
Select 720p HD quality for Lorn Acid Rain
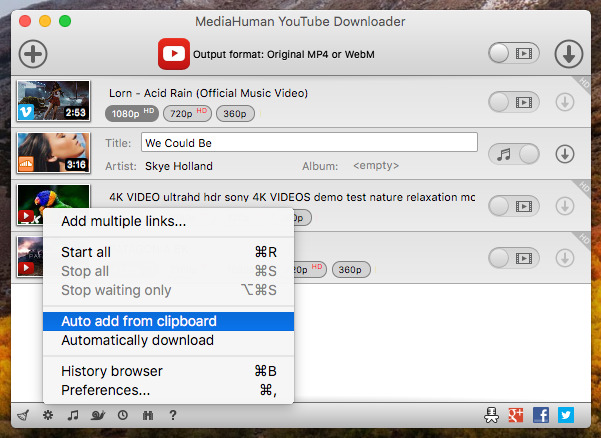click(187, 113)
